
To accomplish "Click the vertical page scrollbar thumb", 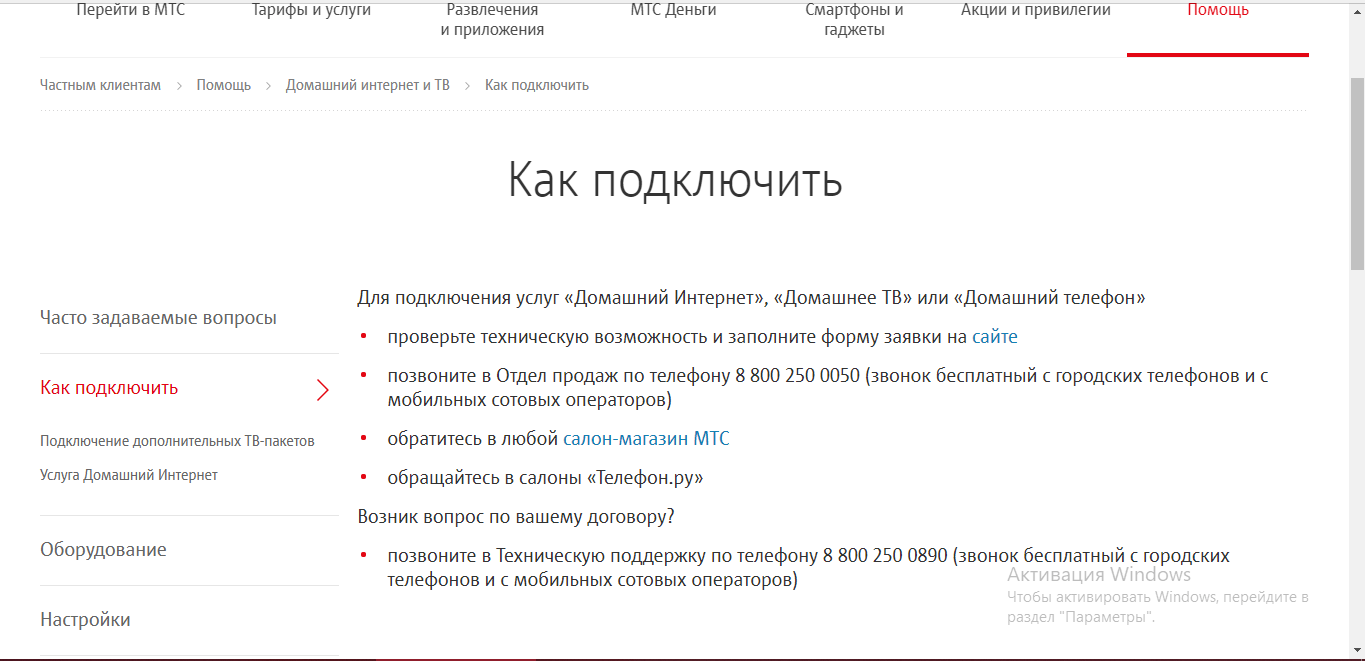I will (1357, 172).
